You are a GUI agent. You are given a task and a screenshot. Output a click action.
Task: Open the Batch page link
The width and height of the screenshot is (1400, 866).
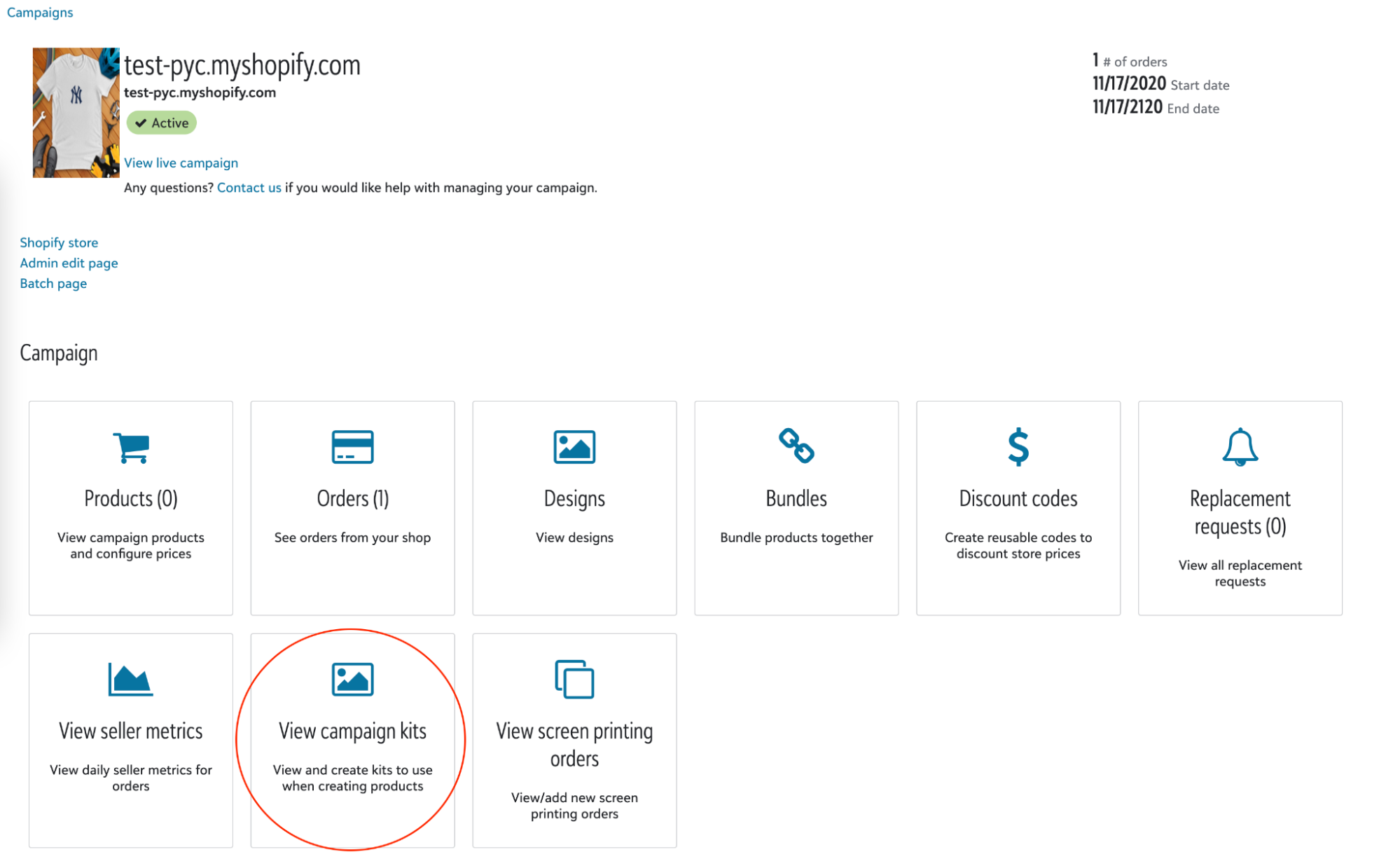53,283
